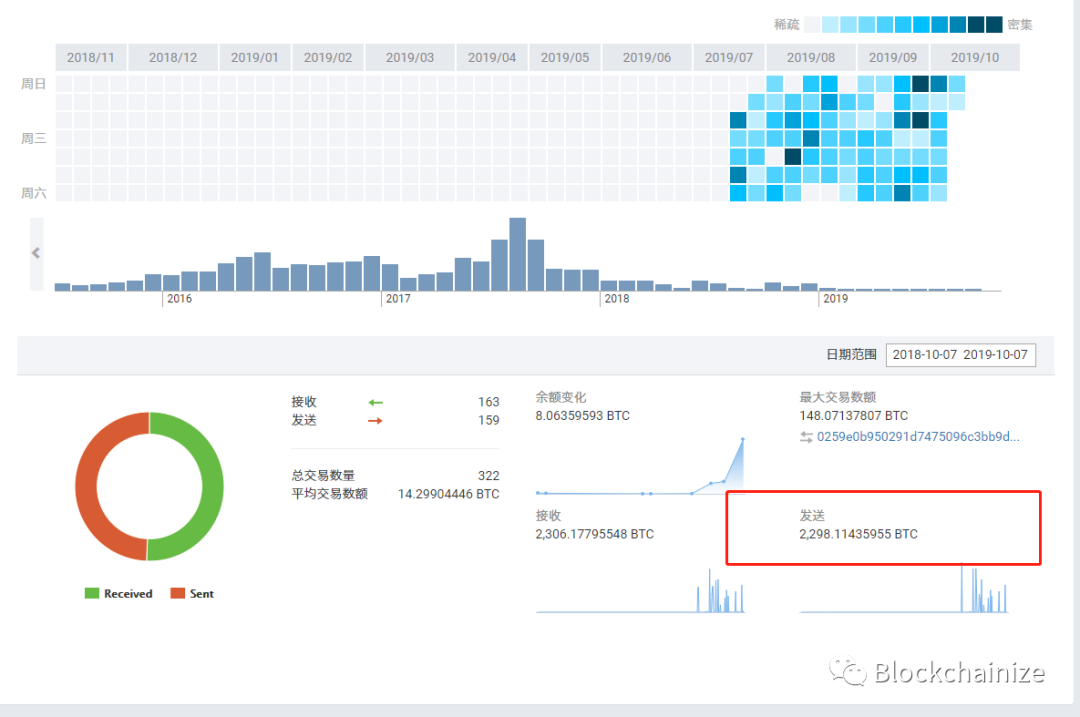Click the balance change area chart
This screenshot has height=717, width=1080.
pyautogui.click(x=641, y=466)
